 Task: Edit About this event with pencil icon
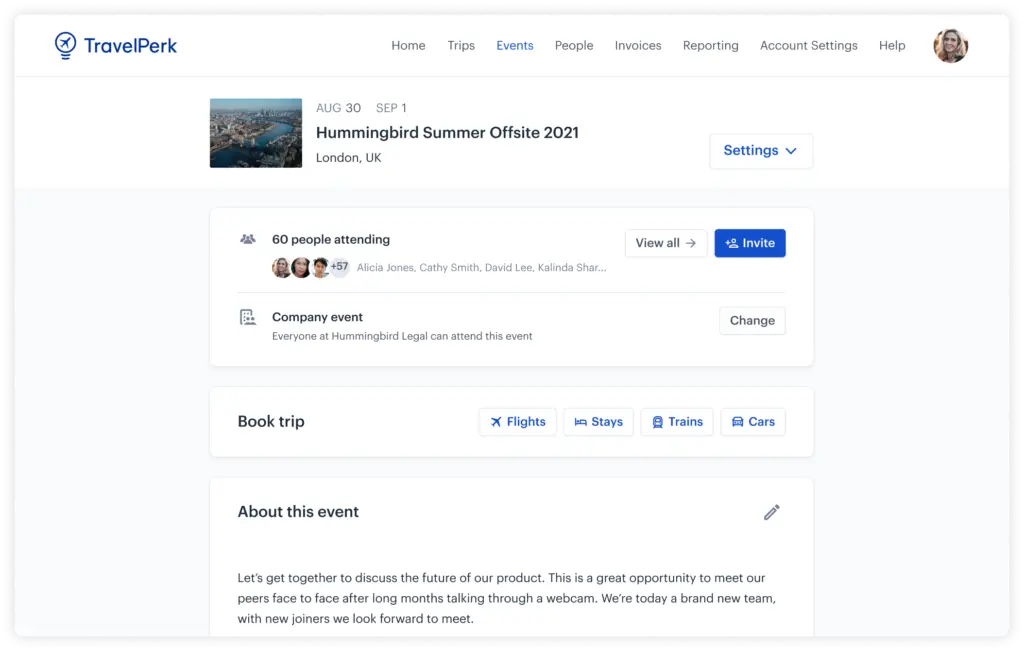771,512
